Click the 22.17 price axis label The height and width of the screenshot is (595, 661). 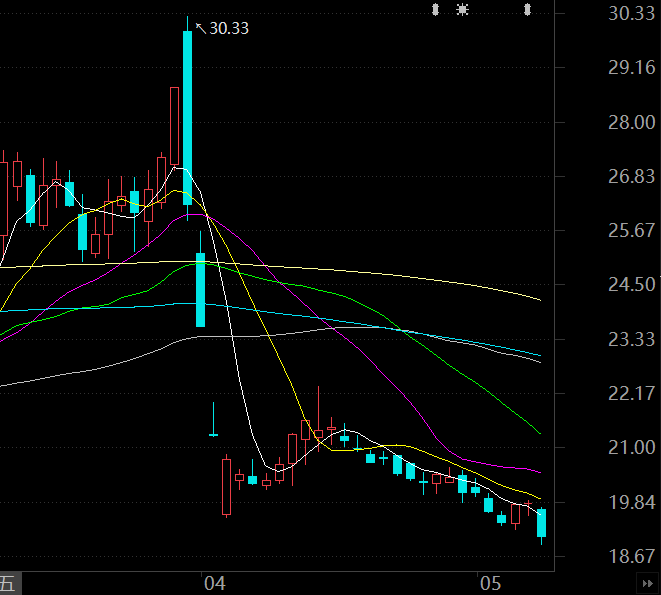coord(631,393)
